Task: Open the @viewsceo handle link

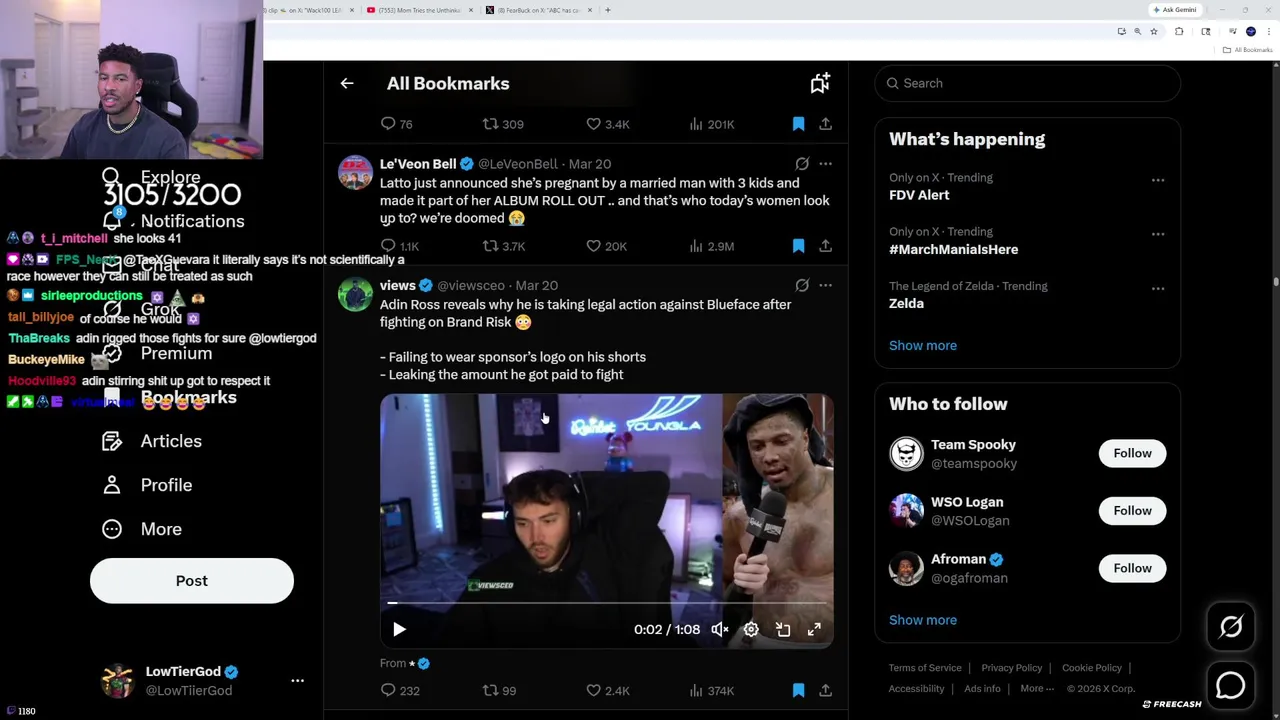Action: 471,286
